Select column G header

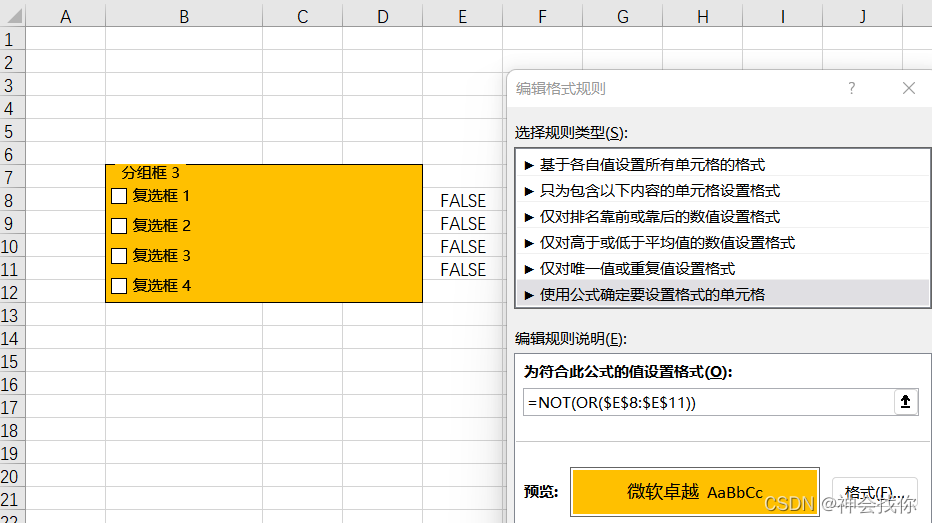click(622, 17)
